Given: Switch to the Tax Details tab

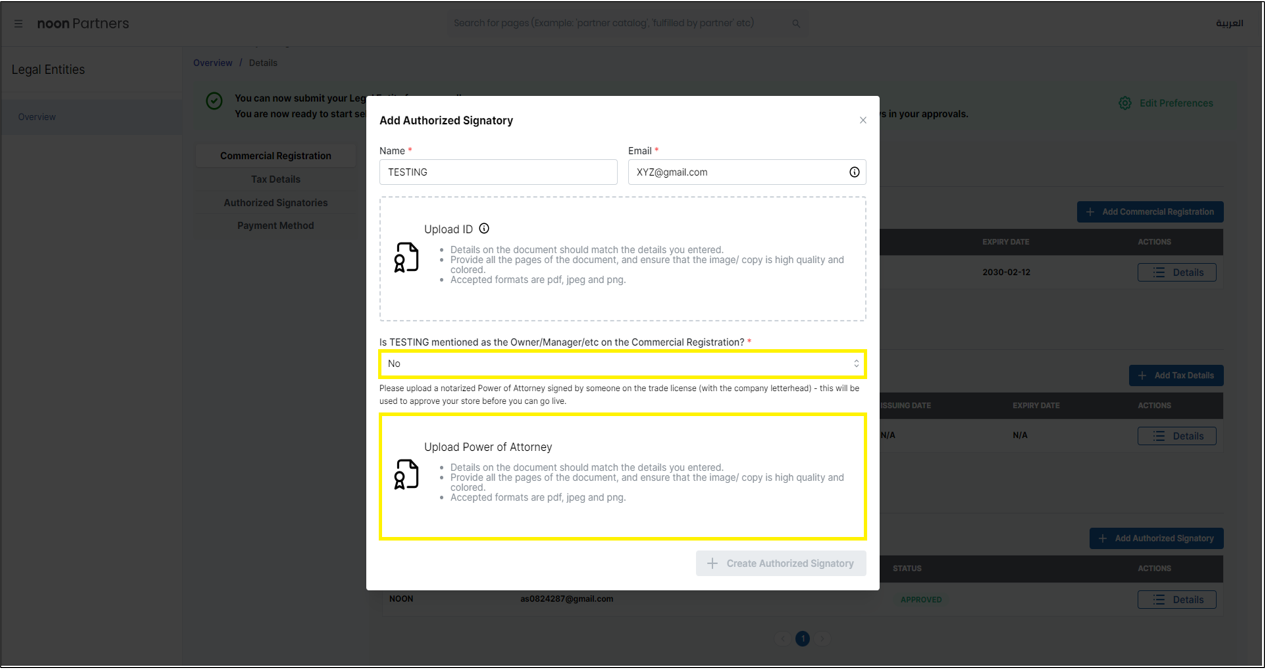Looking at the screenshot, I should point(275,178).
